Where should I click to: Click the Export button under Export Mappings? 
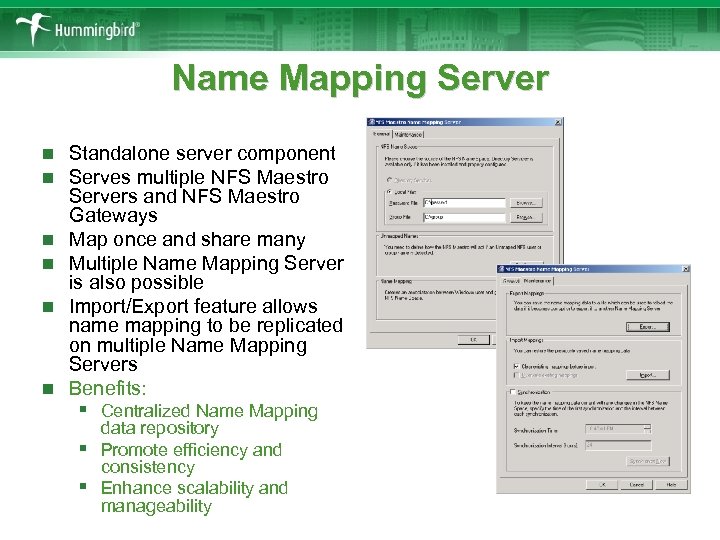coord(648,326)
